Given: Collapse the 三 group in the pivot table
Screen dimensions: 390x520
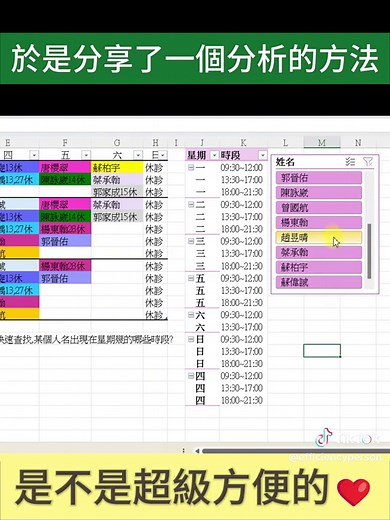Looking at the screenshot, I should tap(191, 241).
